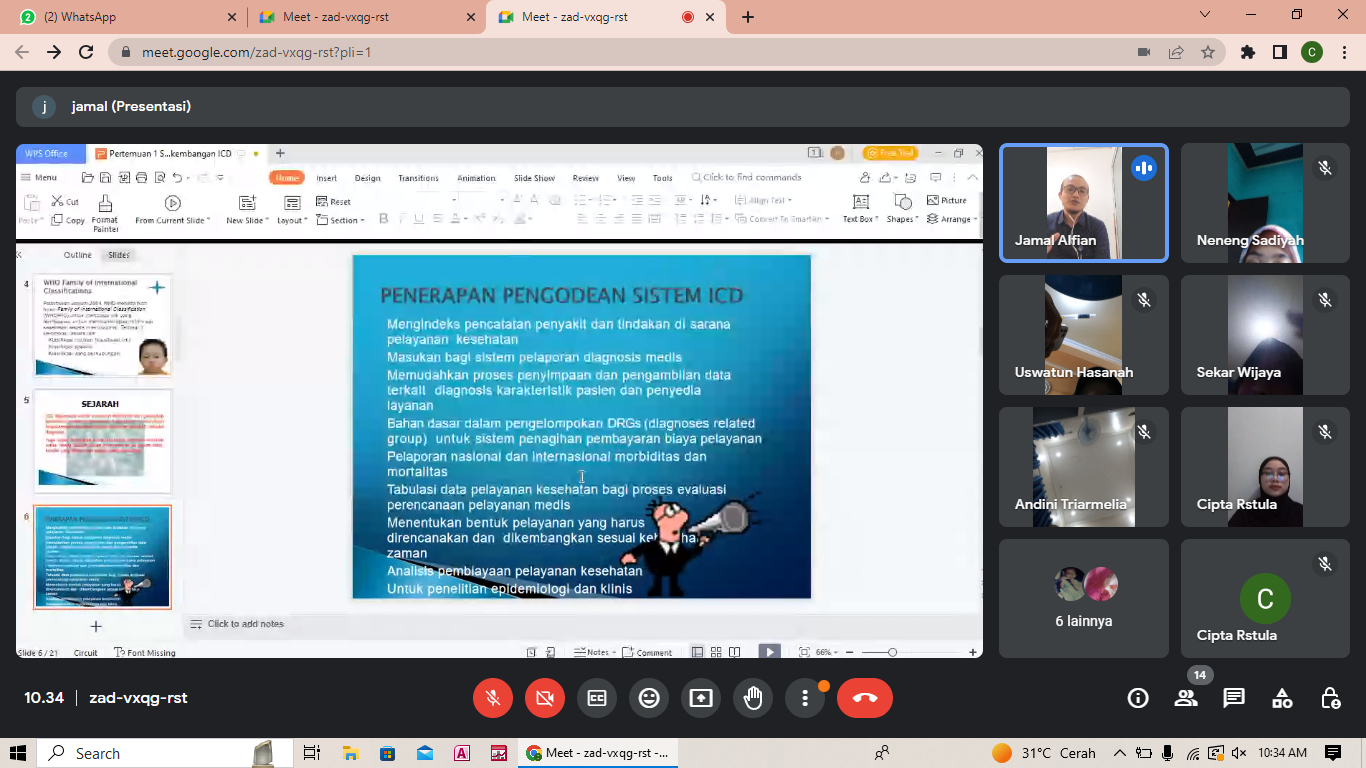Unmute your microphone
The image size is (1366, 768).
pos(493,698)
